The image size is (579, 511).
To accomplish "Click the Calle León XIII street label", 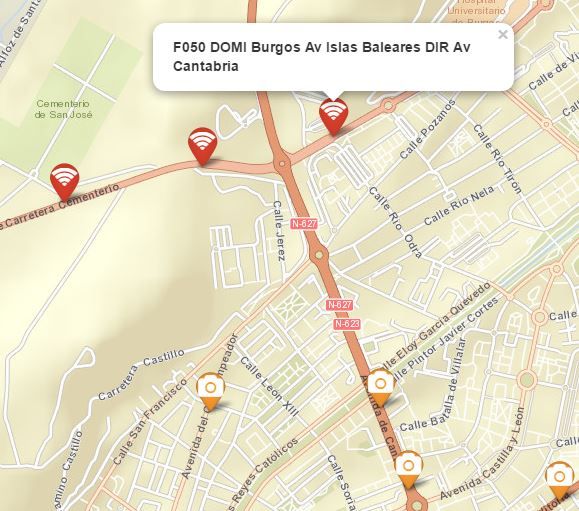I will tap(269, 386).
